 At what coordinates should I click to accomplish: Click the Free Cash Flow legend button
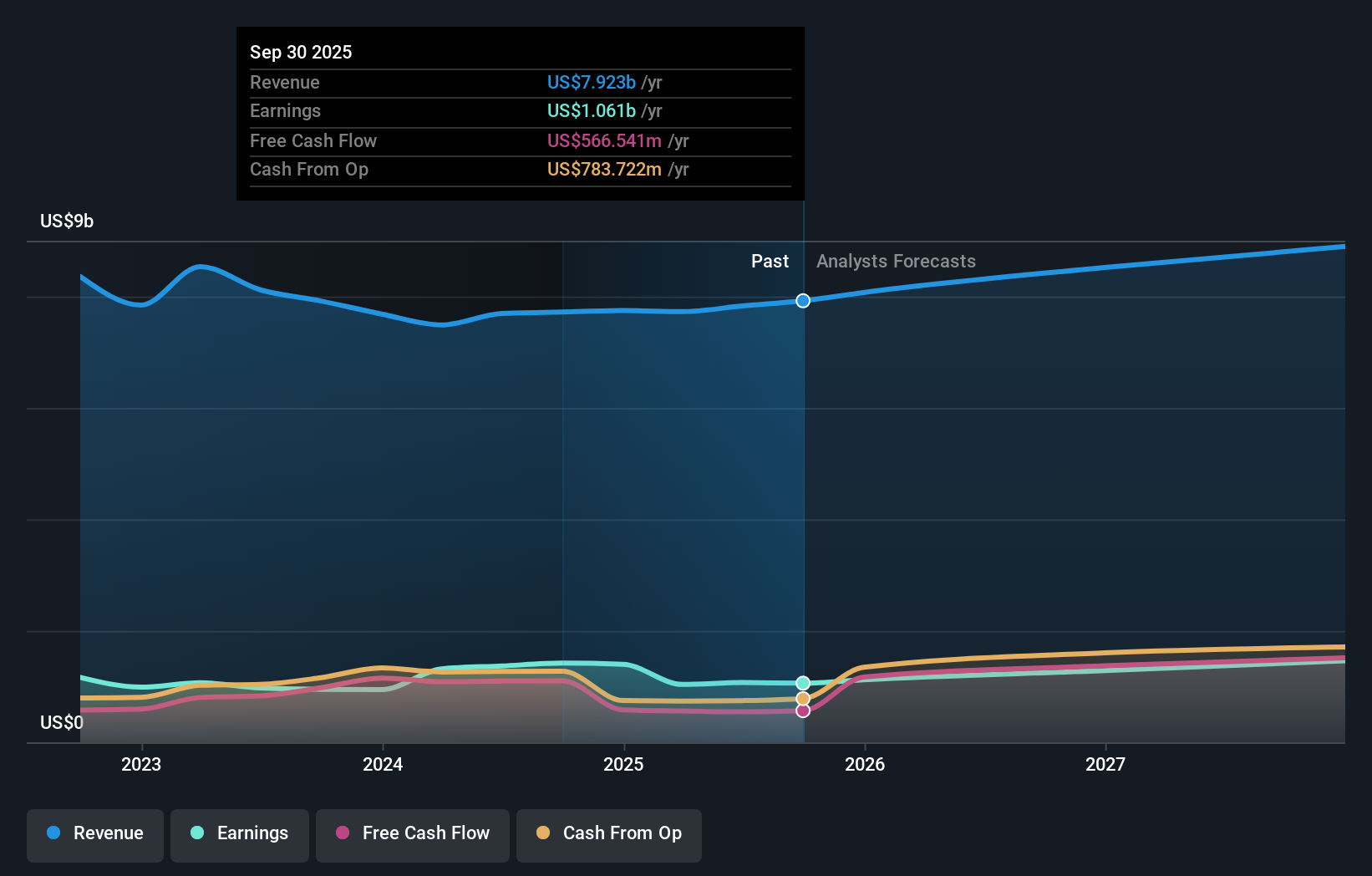click(x=412, y=833)
